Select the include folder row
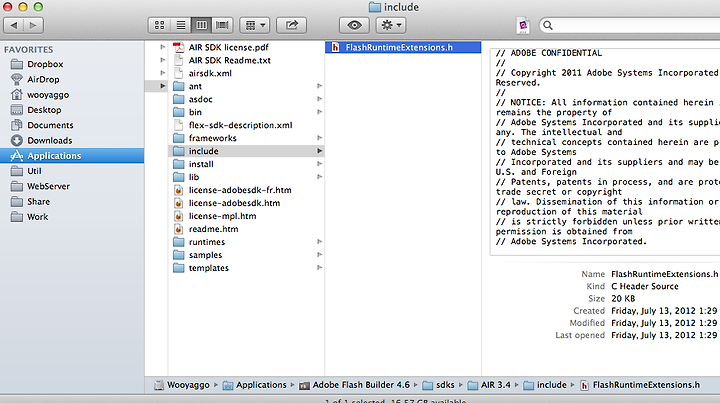This screenshot has width=720, height=403. tap(246, 151)
